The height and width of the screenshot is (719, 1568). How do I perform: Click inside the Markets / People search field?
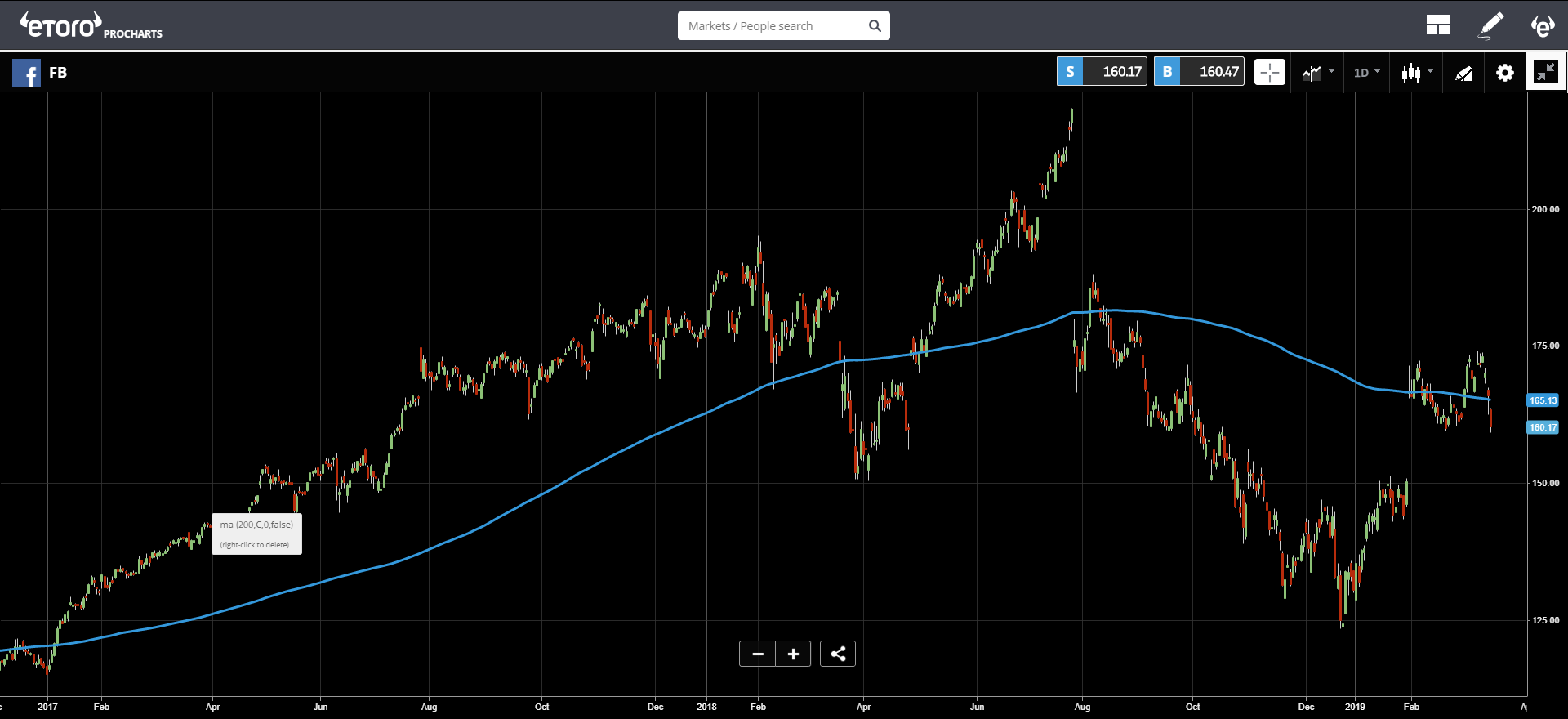772,26
